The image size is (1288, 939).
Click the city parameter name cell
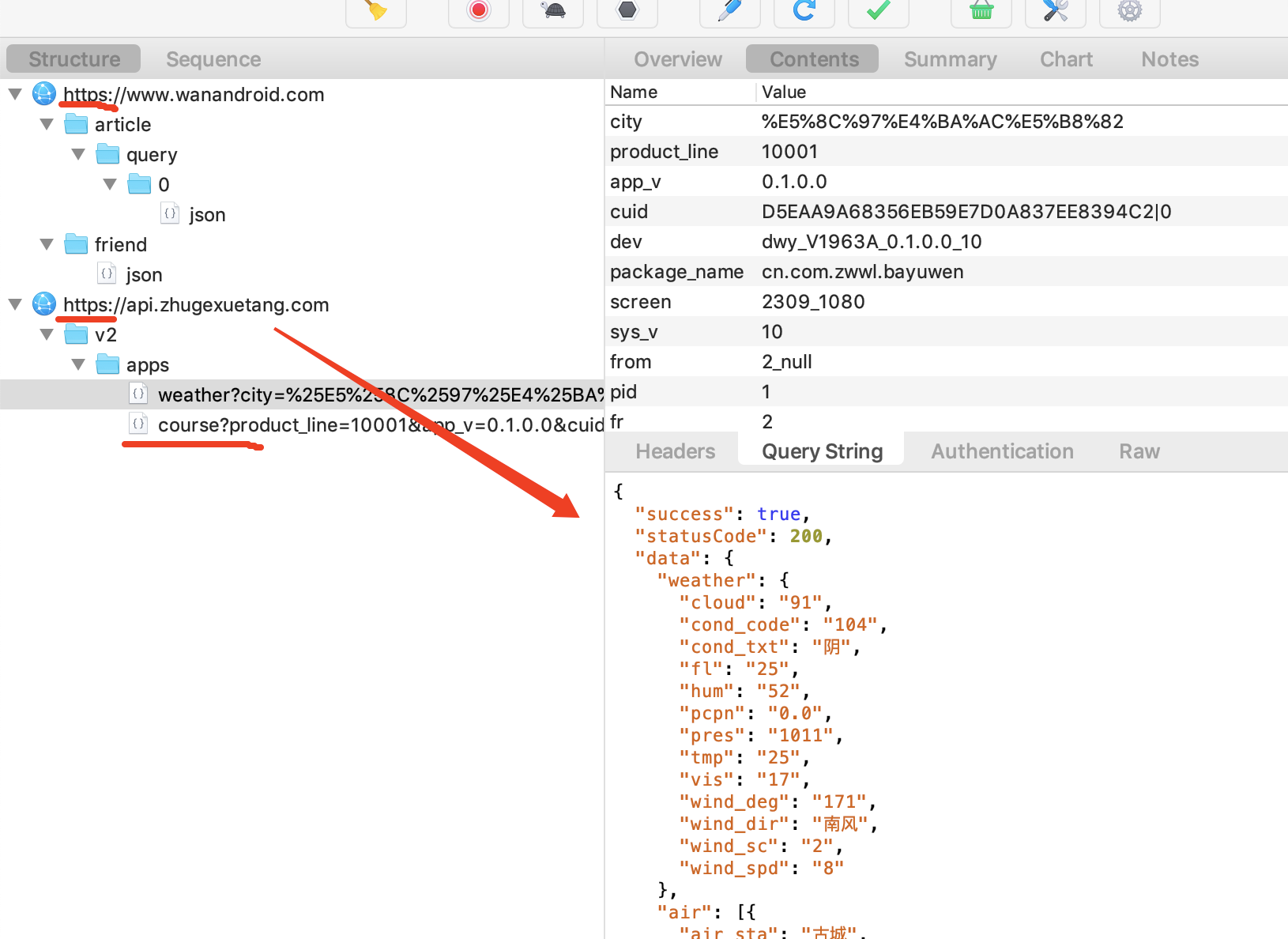626,121
